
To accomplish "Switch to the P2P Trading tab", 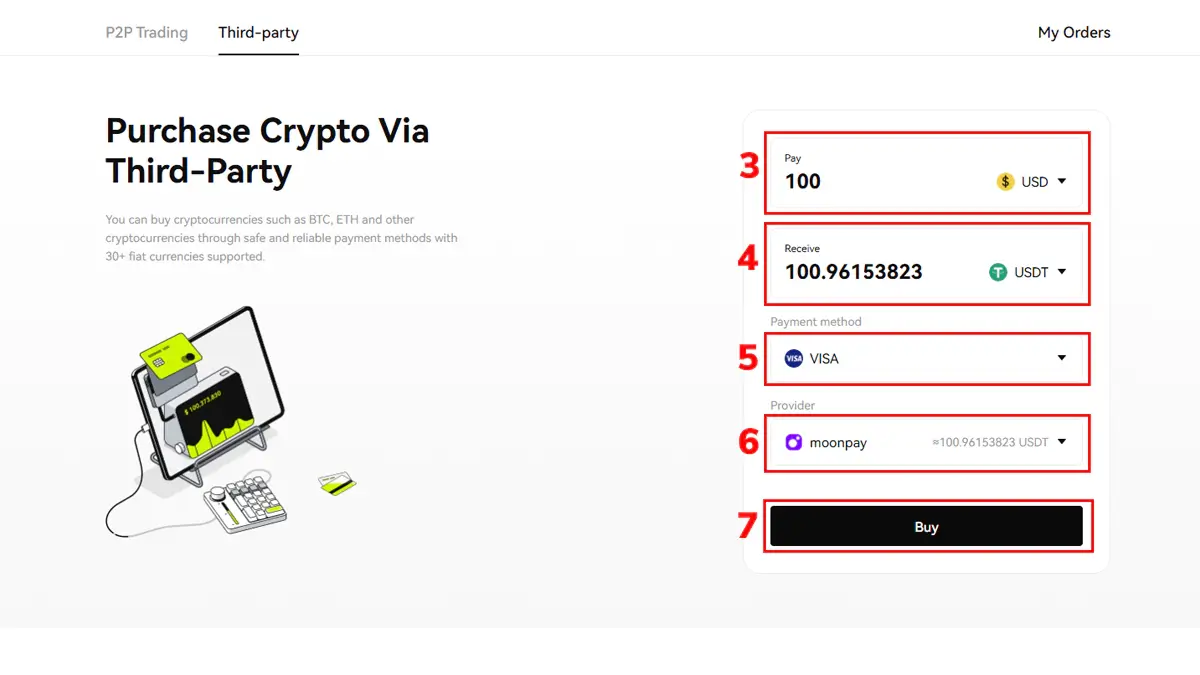I will point(147,33).
